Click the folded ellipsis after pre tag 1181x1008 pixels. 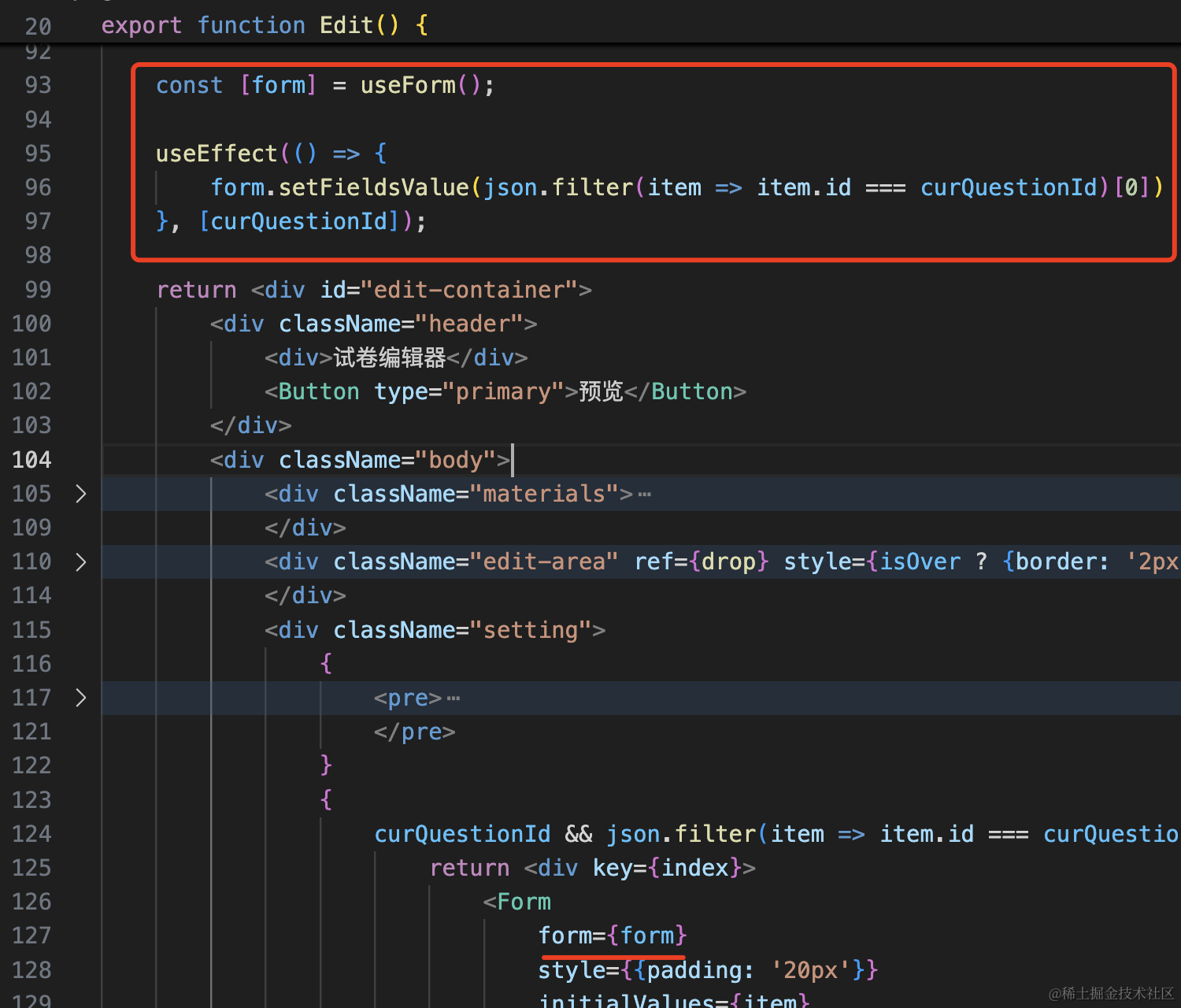click(x=454, y=699)
